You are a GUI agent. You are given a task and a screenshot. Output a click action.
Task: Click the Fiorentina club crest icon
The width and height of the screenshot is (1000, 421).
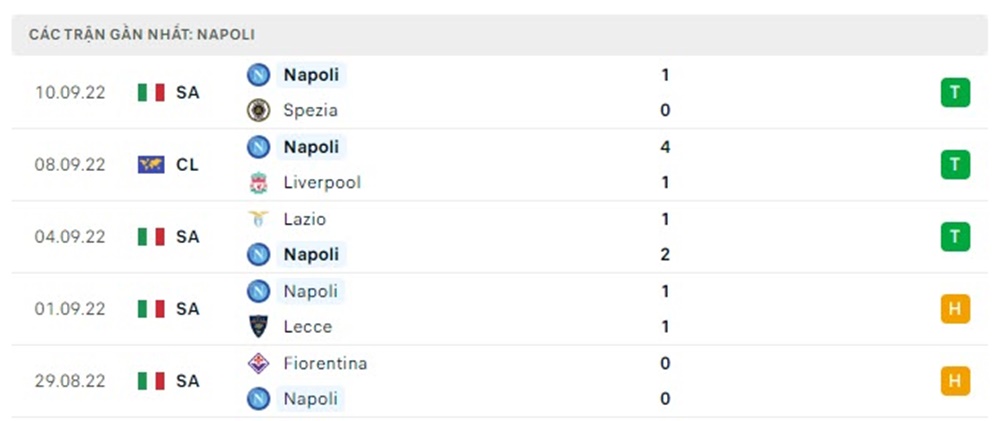pyautogui.click(x=258, y=363)
